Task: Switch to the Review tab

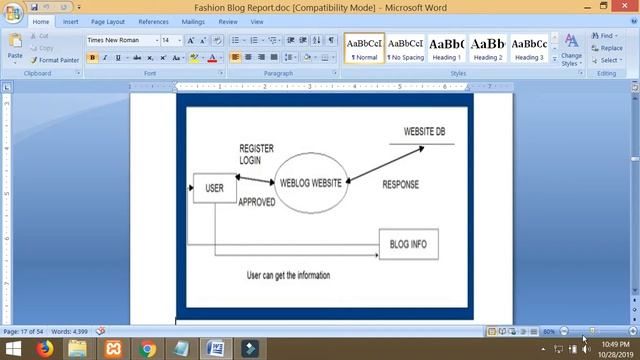Action: pos(228,22)
